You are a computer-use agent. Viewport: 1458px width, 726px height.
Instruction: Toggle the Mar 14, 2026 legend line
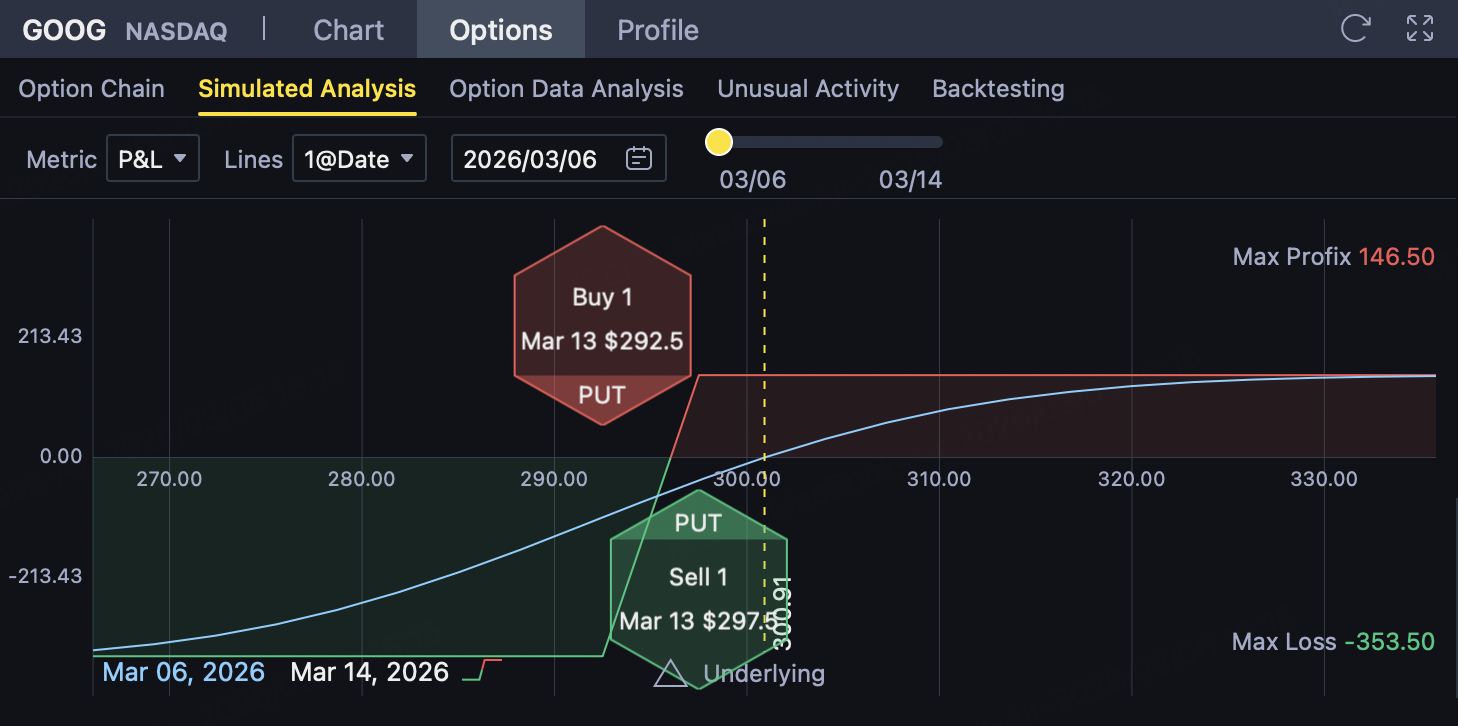pyautogui.click(x=370, y=671)
